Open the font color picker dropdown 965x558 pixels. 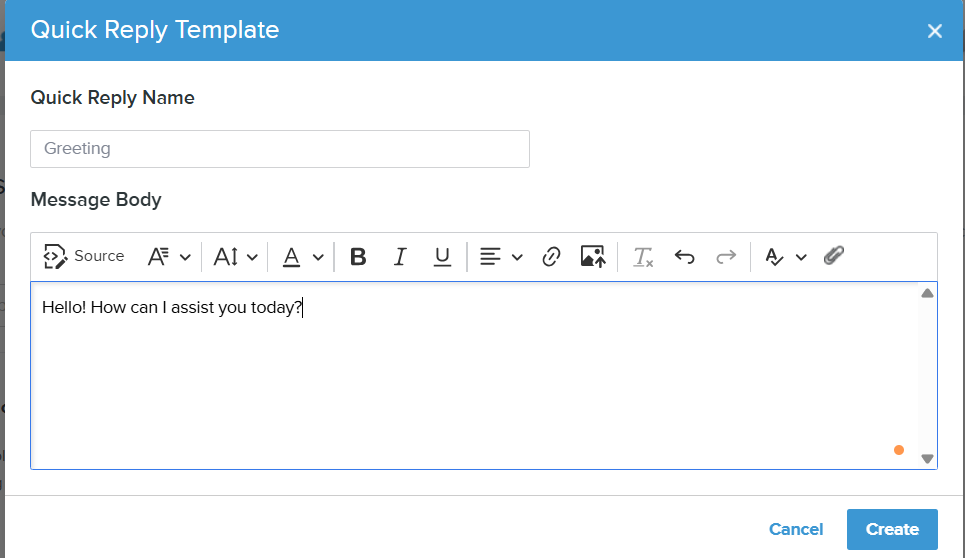tap(303, 257)
